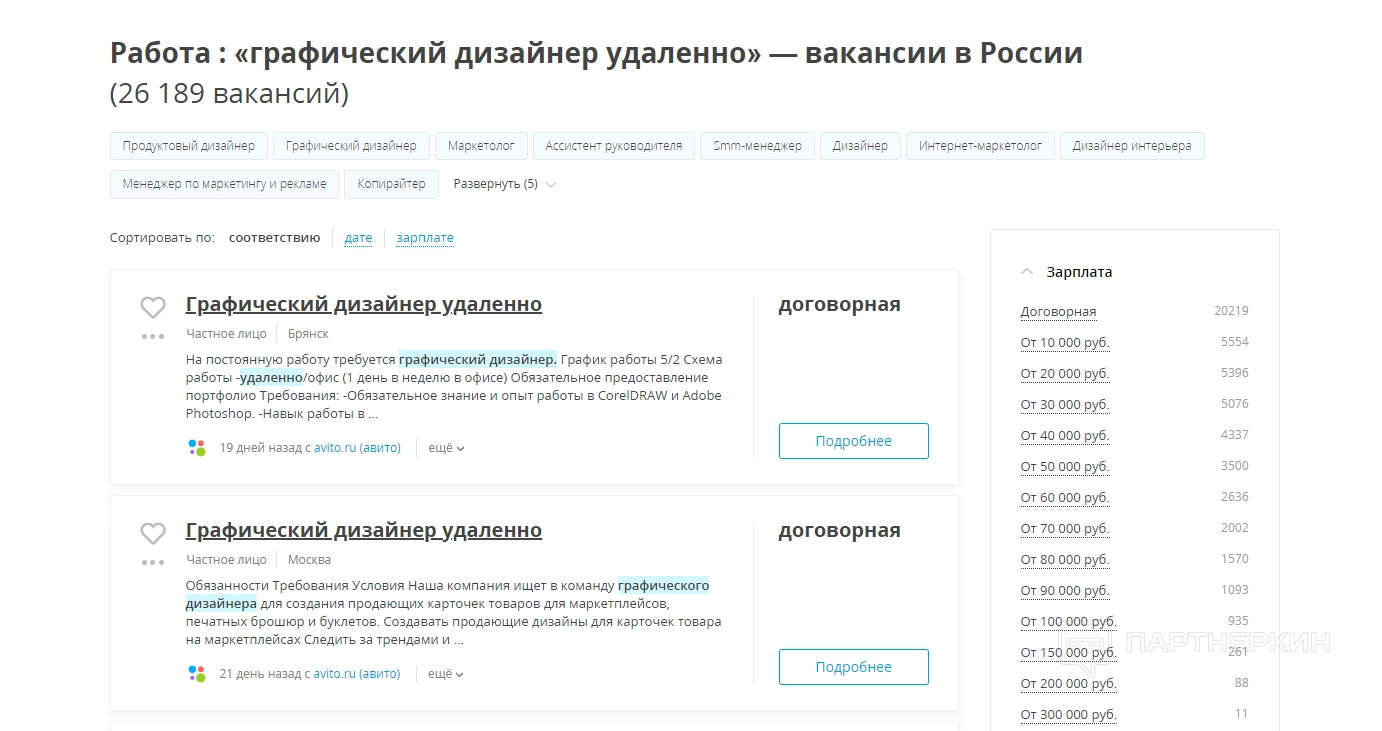This screenshot has width=1382, height=731.
Task: Click Подробнее button for the Bryansk vacancy
Action: click(853, 441)
